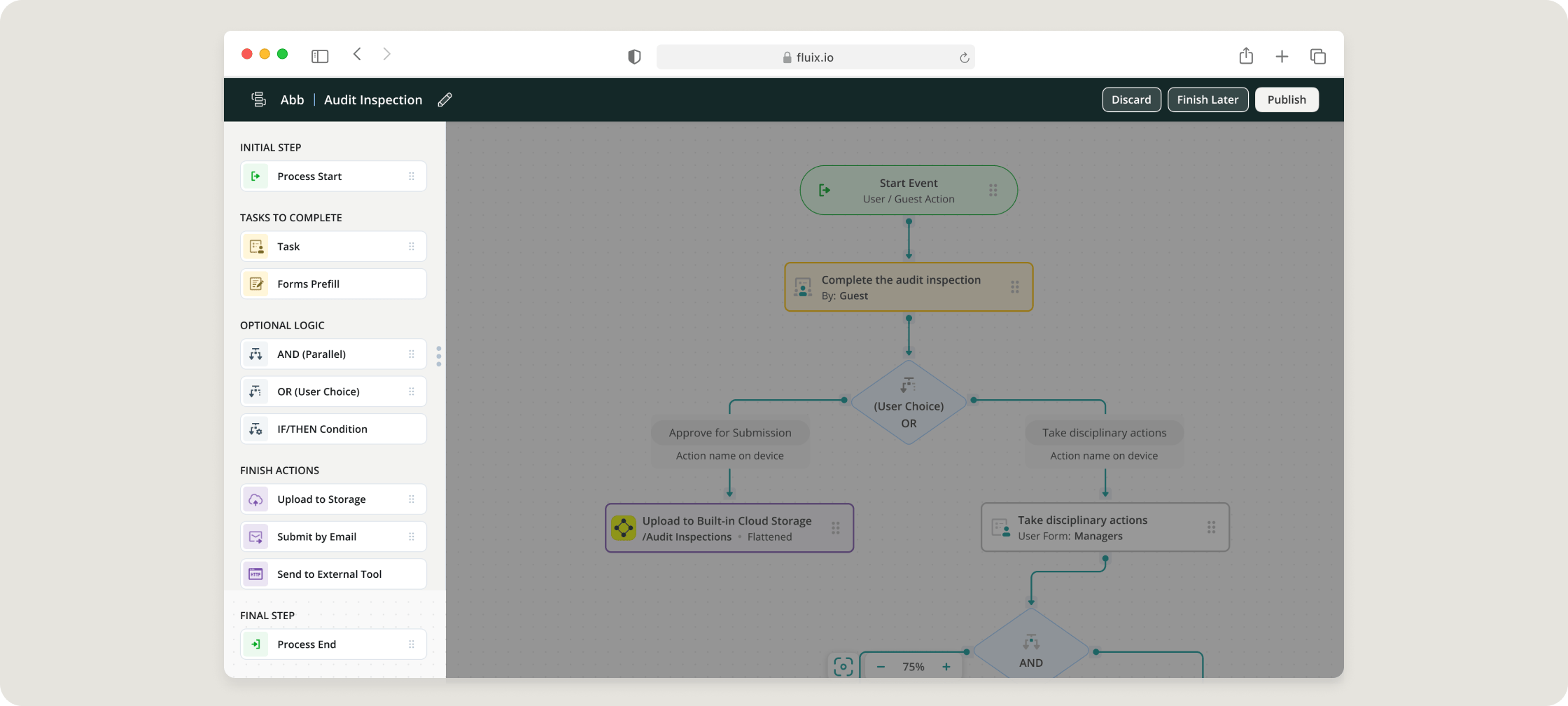Click the Send to External Tool icon
Image resolution: width=1568 pixels, height=706 pixels.
coord(255,574)
